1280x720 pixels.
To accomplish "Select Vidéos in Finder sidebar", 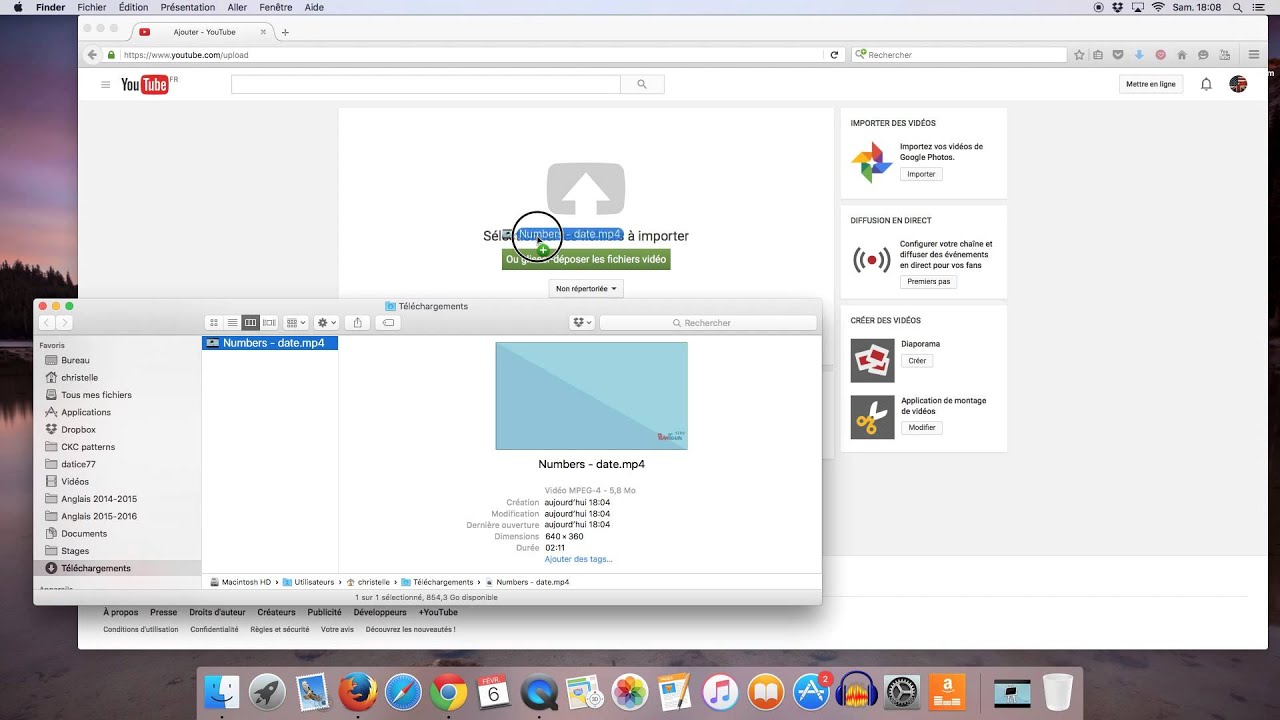I will 75,481.
